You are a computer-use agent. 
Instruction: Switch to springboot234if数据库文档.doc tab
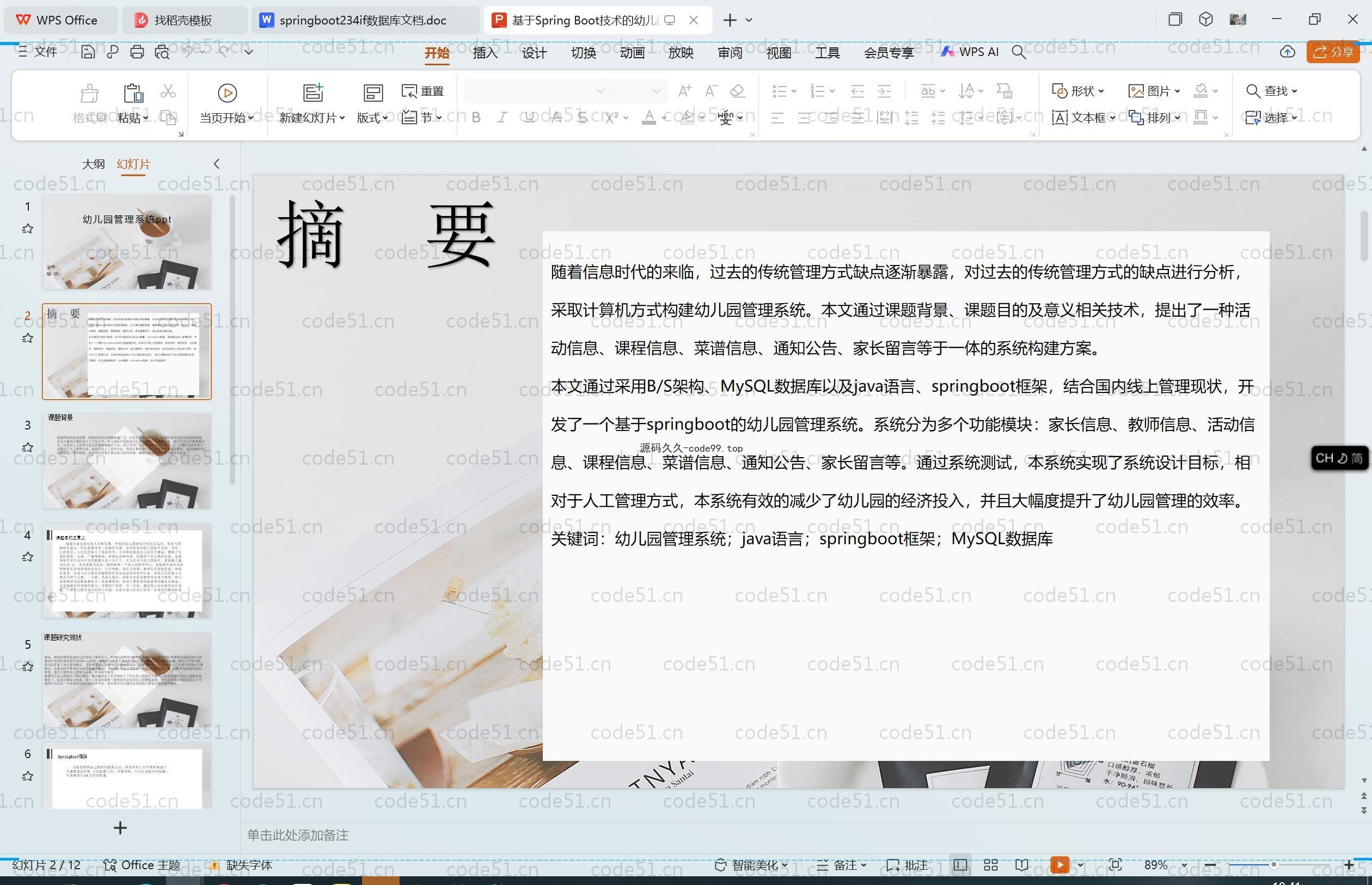365,20
